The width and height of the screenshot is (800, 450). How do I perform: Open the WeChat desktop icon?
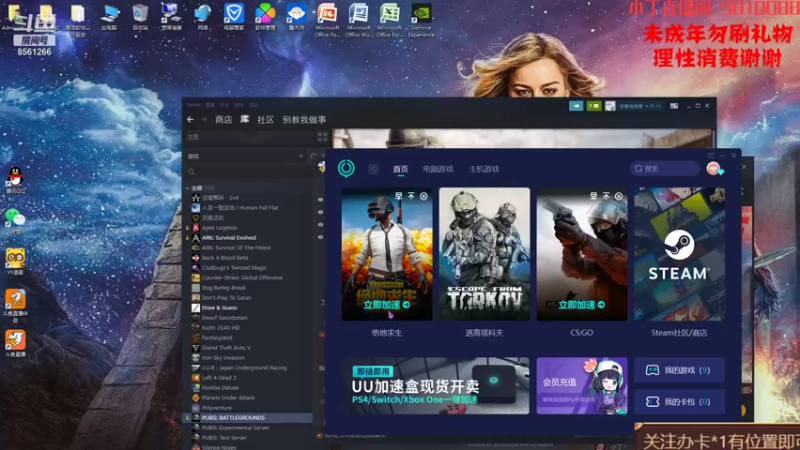(x=15, y=221)
